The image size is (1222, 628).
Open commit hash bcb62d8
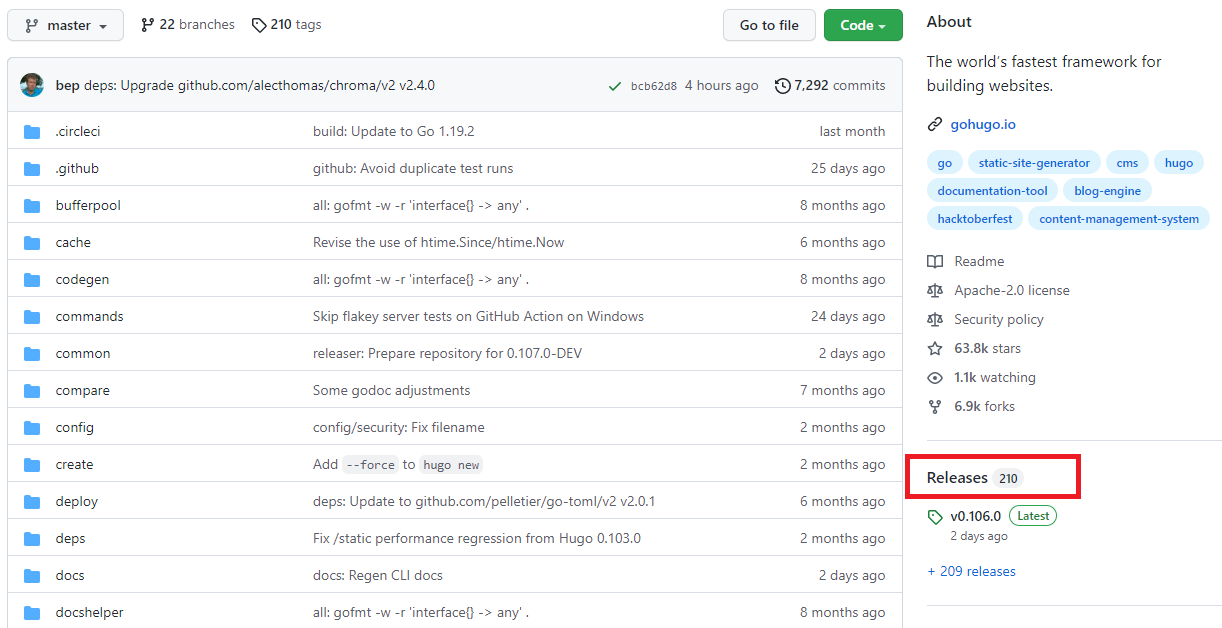coord(654,86)
